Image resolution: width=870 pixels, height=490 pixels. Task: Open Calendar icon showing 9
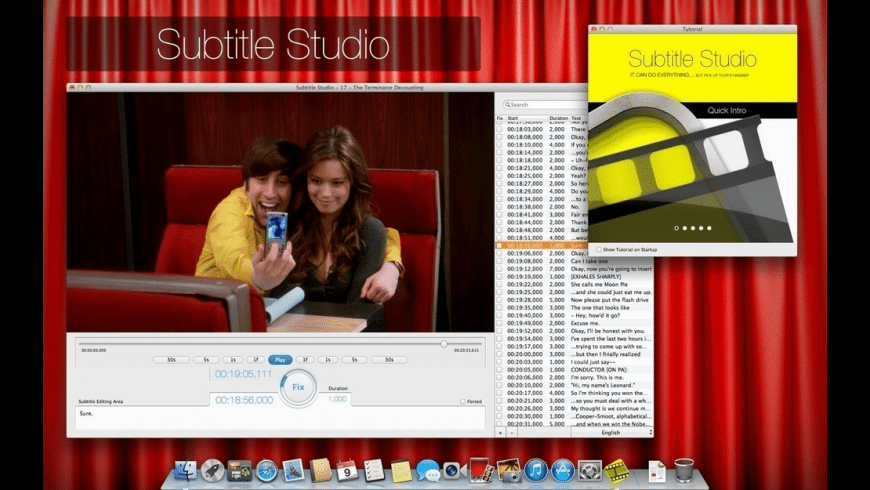[347, 471]
